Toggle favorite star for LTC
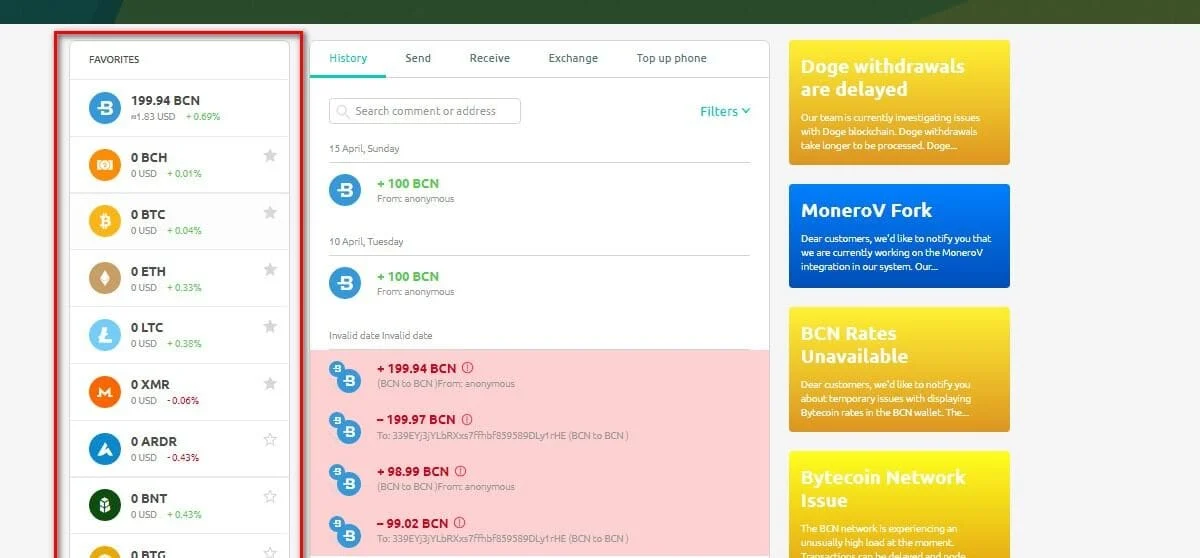The height and width of the screenshot is (558, 1200). pyautogui.click(x=269, y=326)
